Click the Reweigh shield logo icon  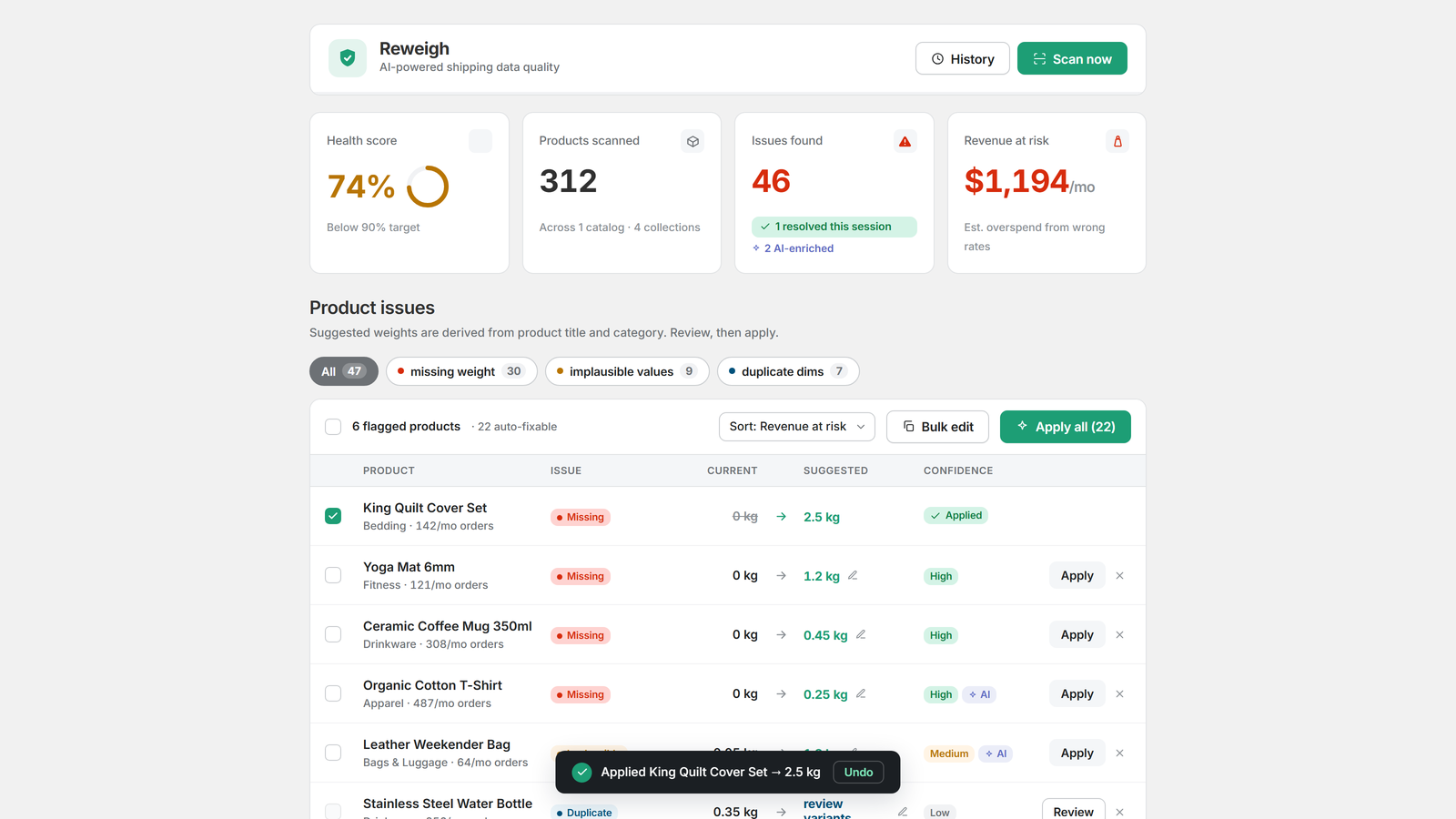point(348,58)
